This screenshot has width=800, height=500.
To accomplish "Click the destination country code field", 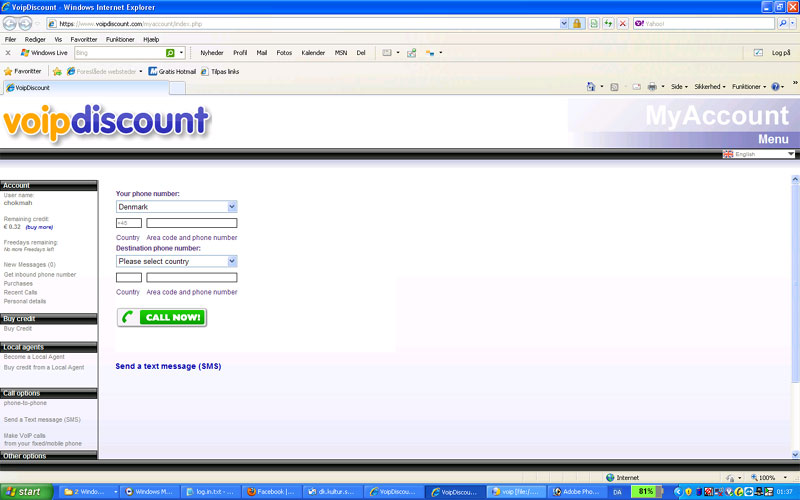I will [129, 278].
